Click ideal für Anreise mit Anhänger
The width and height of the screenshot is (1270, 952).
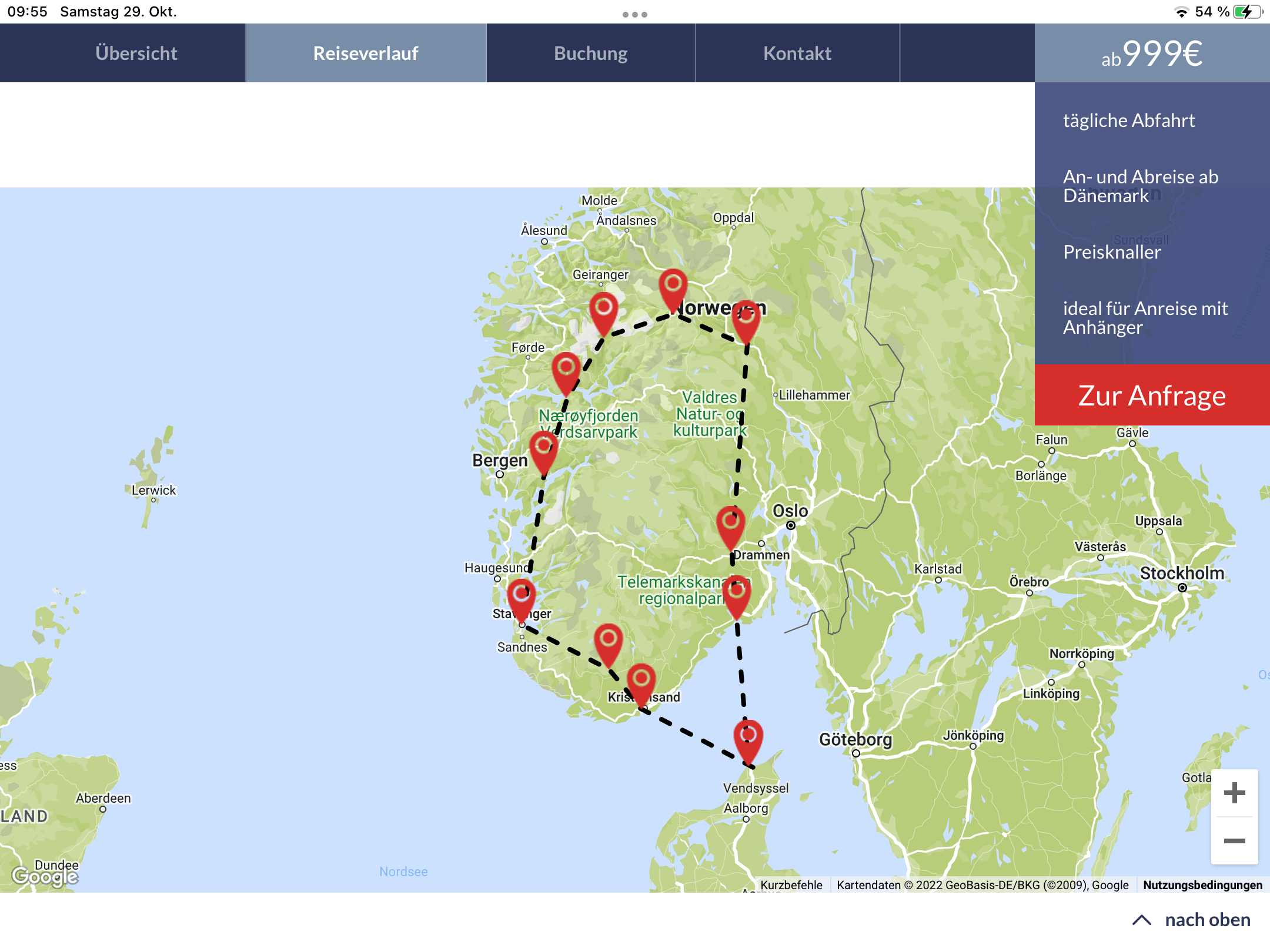(1145, 317)
